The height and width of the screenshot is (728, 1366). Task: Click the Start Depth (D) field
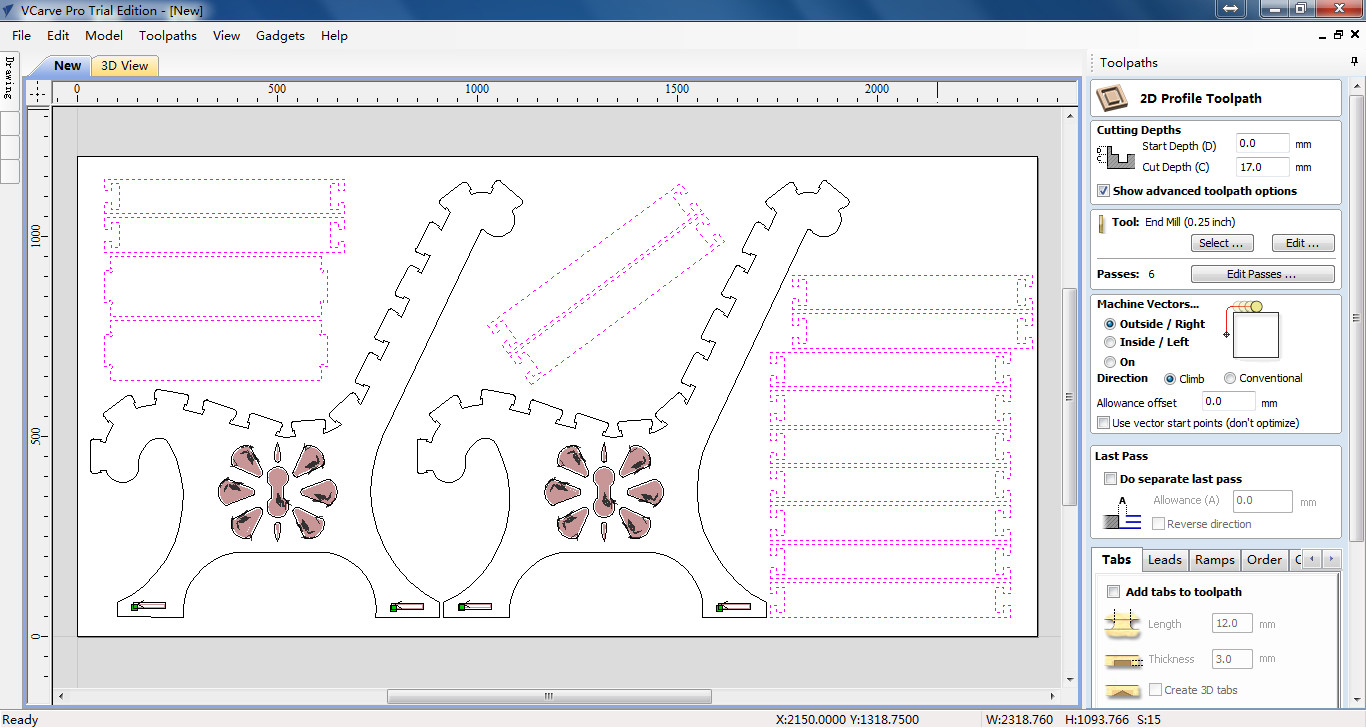click(x=1262, y=144)
